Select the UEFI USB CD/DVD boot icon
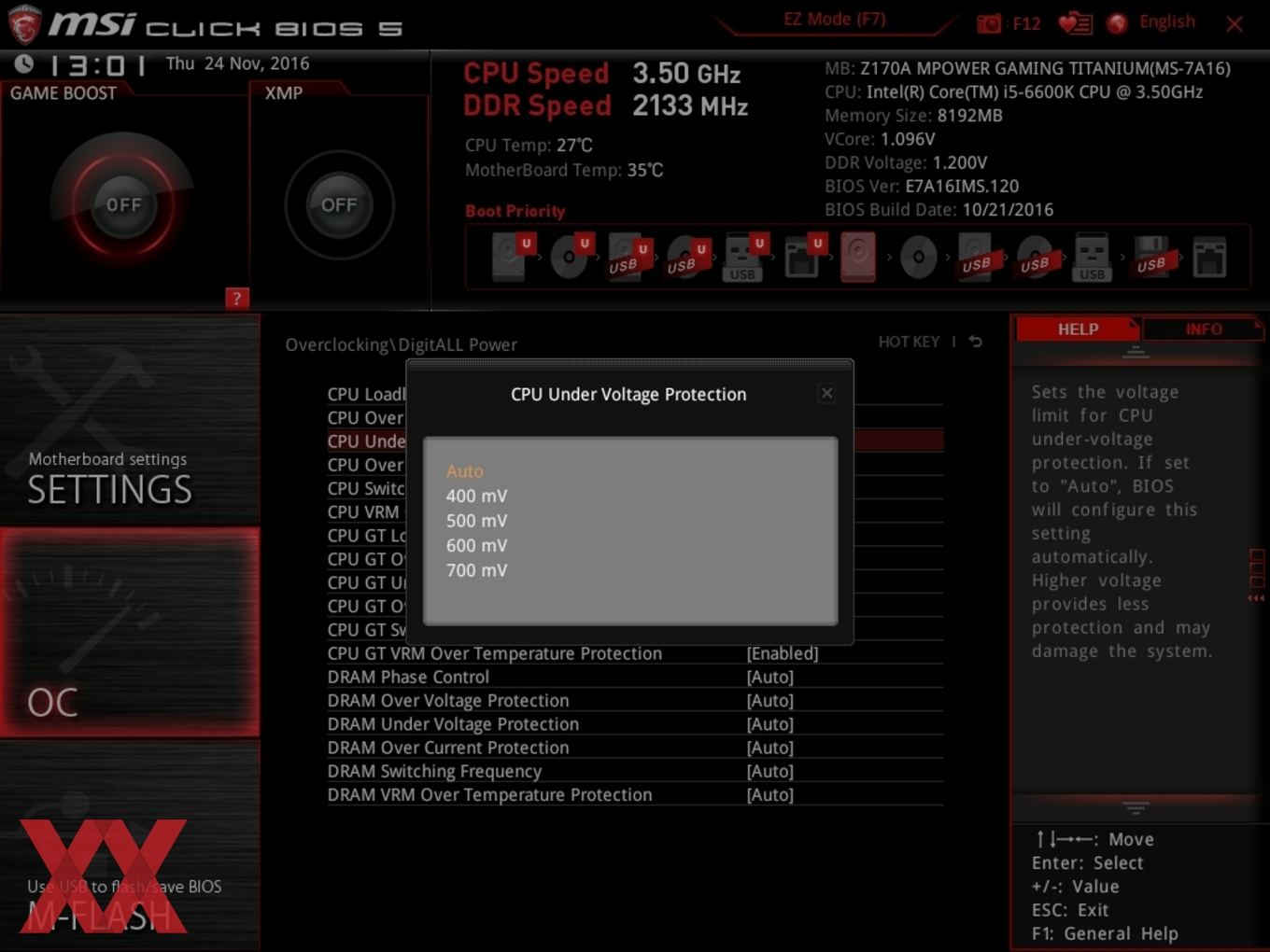The image size is (1270, 952). (686, 257)
